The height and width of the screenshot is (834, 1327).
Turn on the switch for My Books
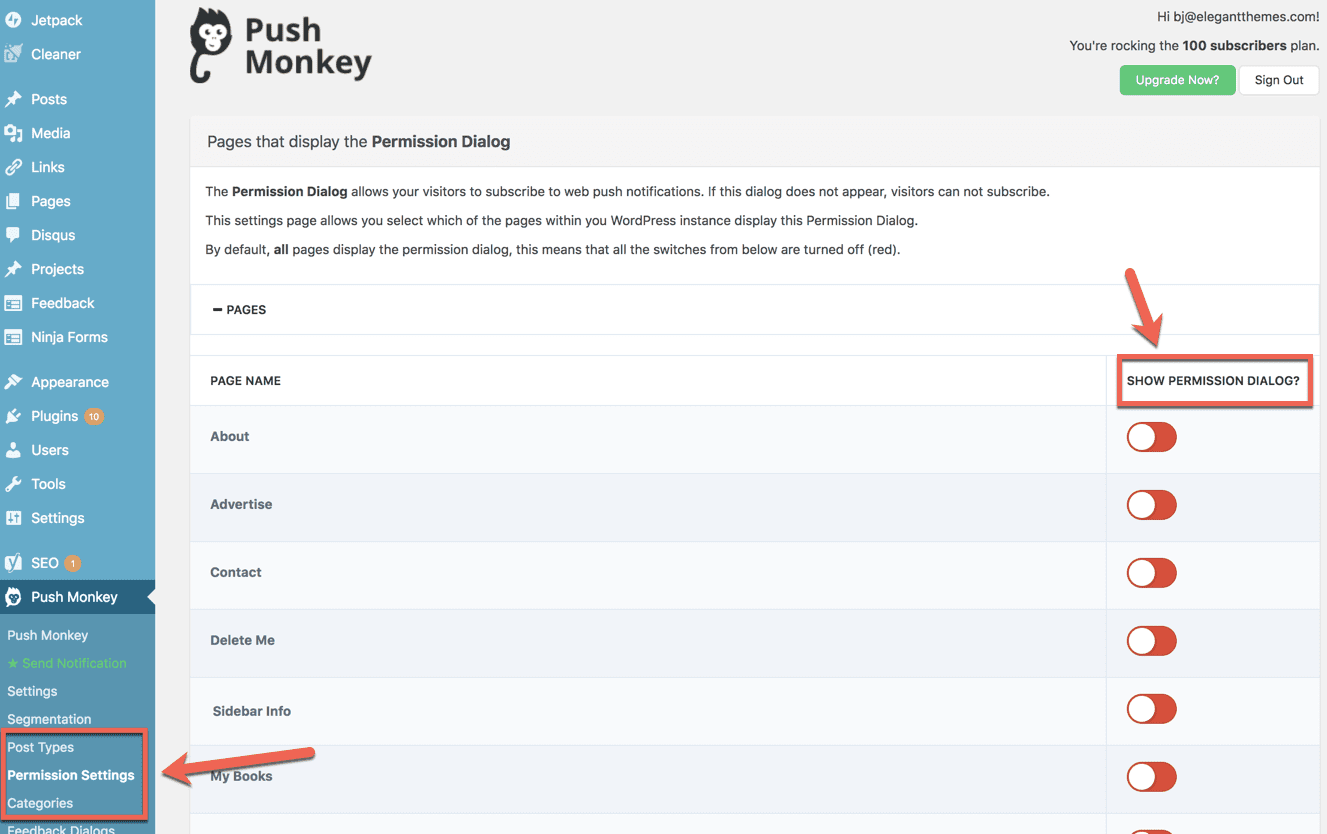(x=1151, y=777)
